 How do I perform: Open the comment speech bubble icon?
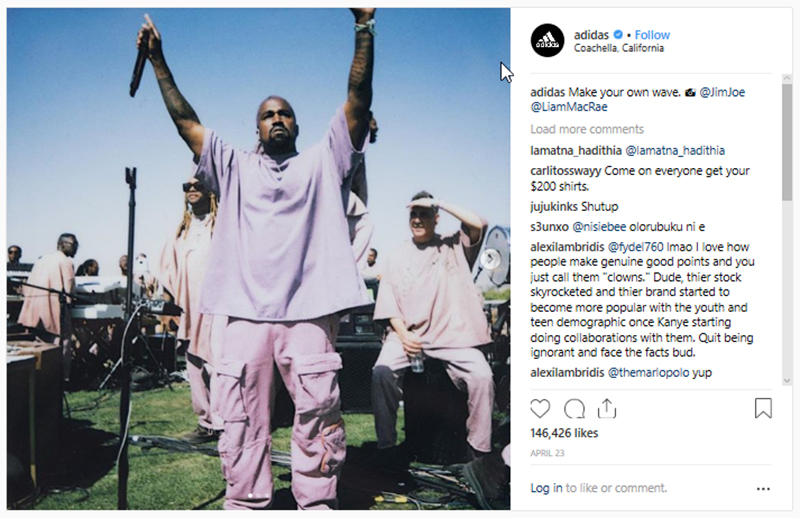click(574, 409)
